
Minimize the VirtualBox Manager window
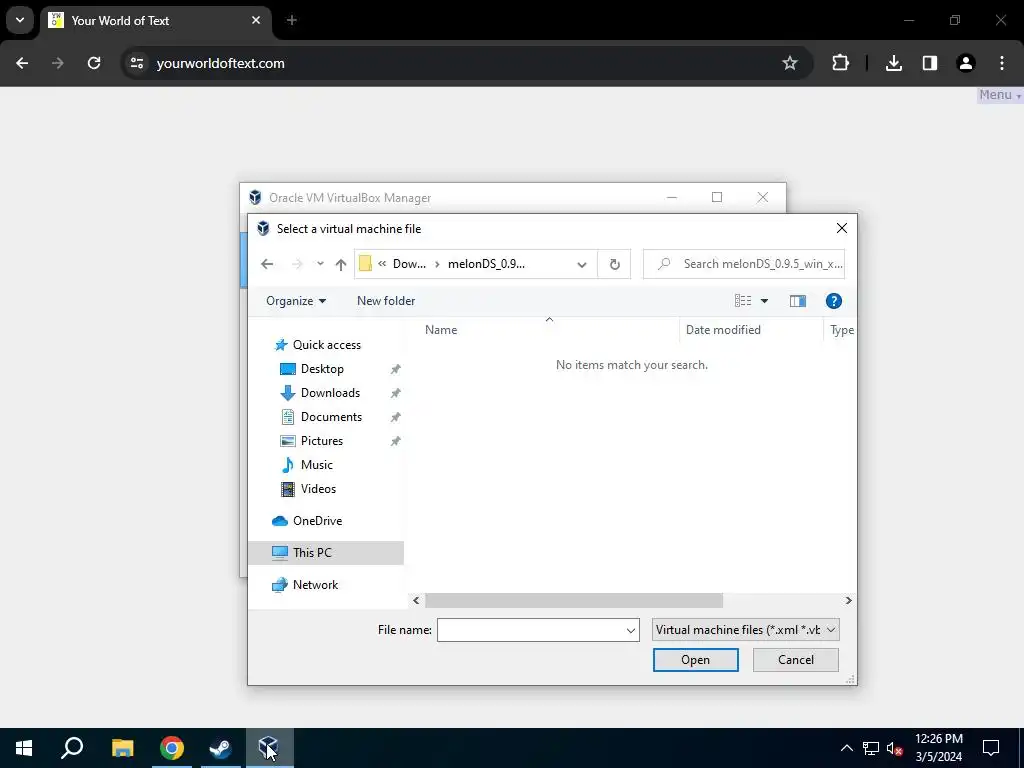coord(672,197)
